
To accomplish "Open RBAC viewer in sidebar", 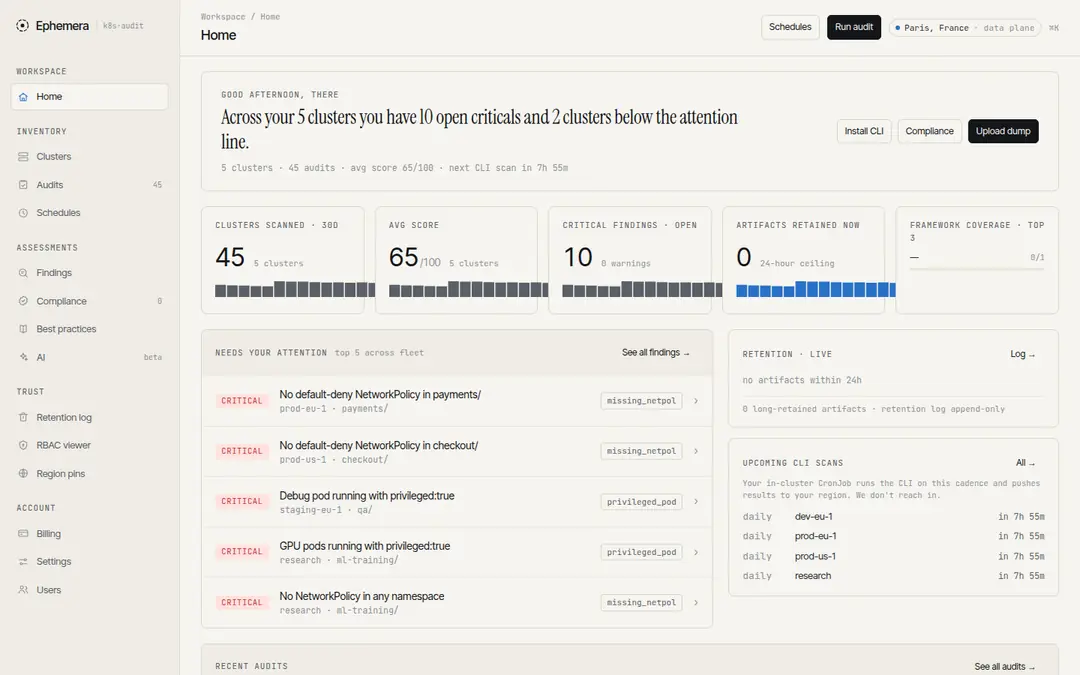I will (x=90, y=446).
